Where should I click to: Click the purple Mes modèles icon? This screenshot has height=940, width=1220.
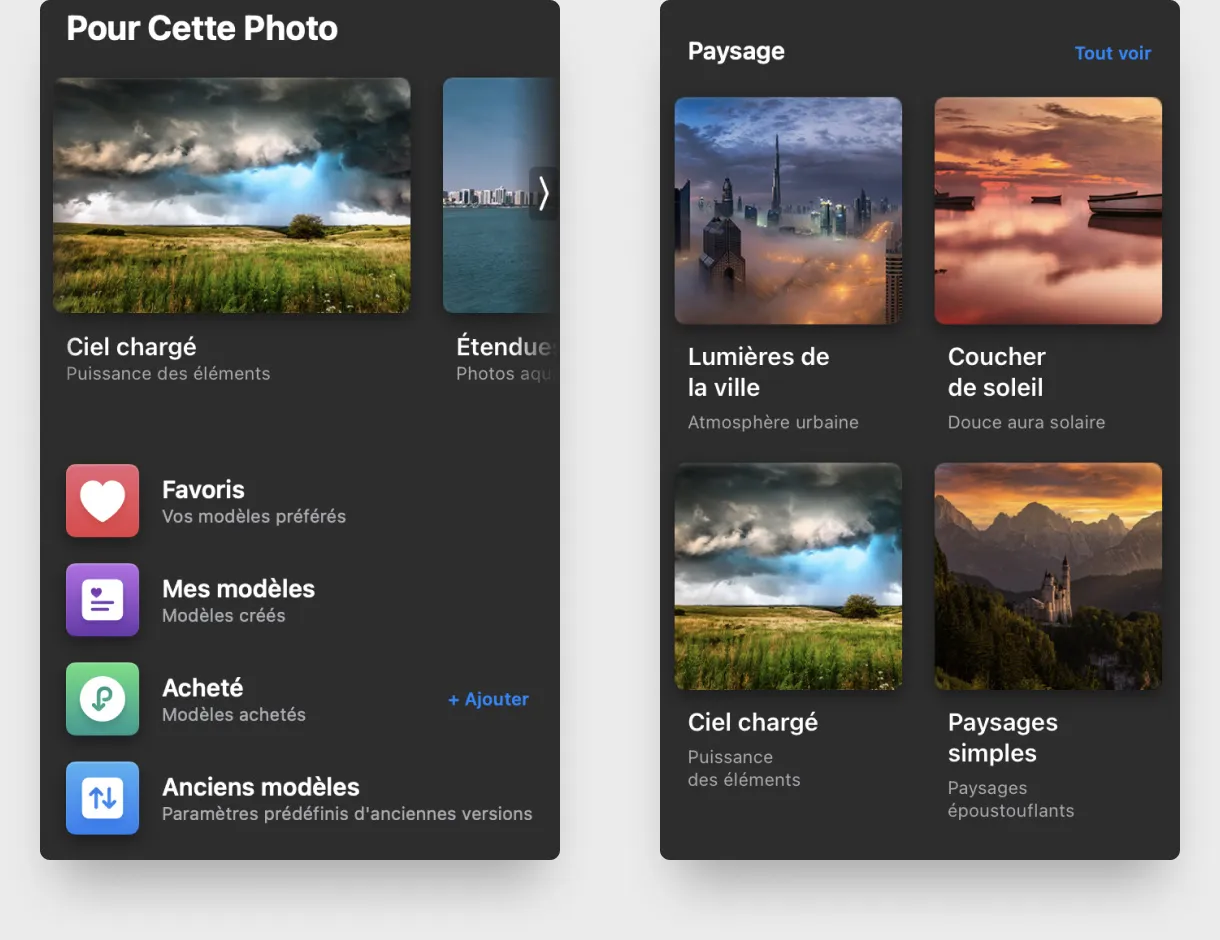pos(102,599)
